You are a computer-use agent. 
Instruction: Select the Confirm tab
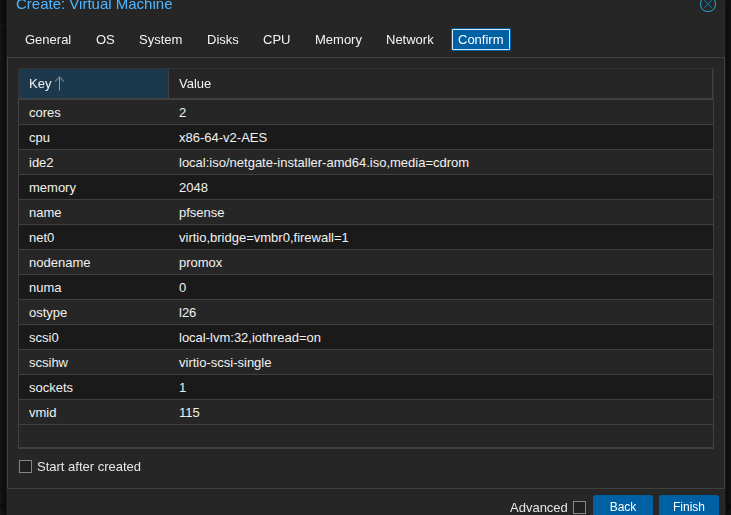tap(480, 40)
